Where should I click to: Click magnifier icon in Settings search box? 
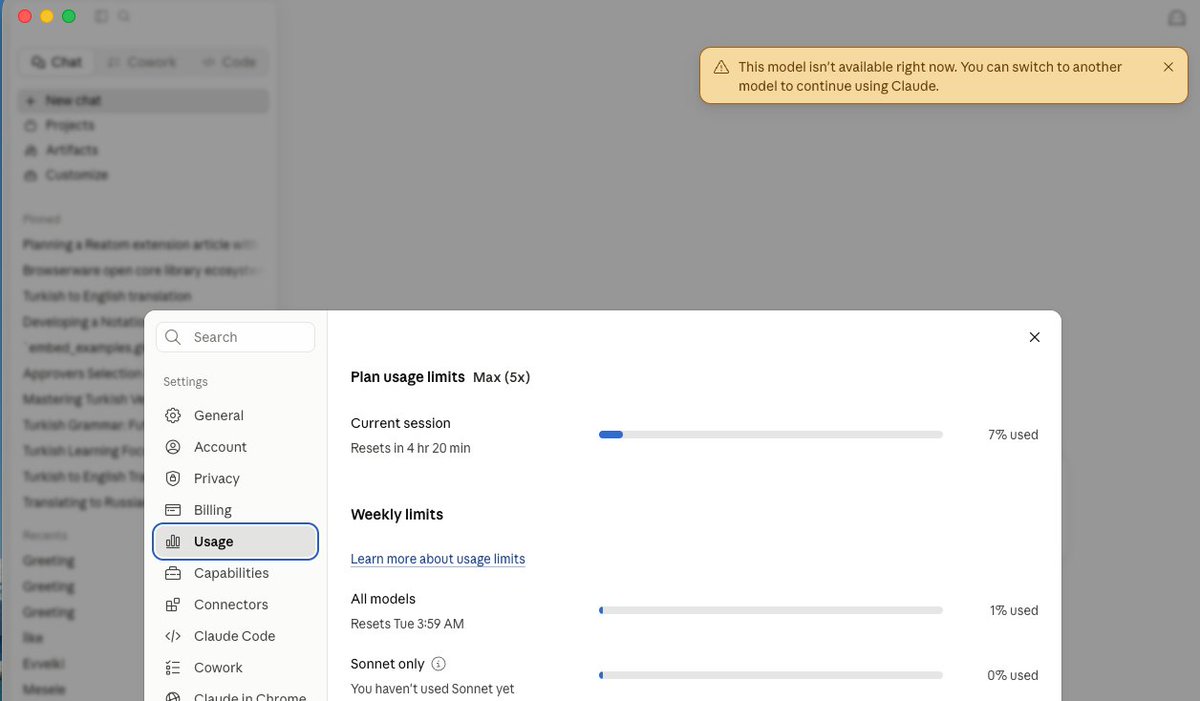point(174,337)
